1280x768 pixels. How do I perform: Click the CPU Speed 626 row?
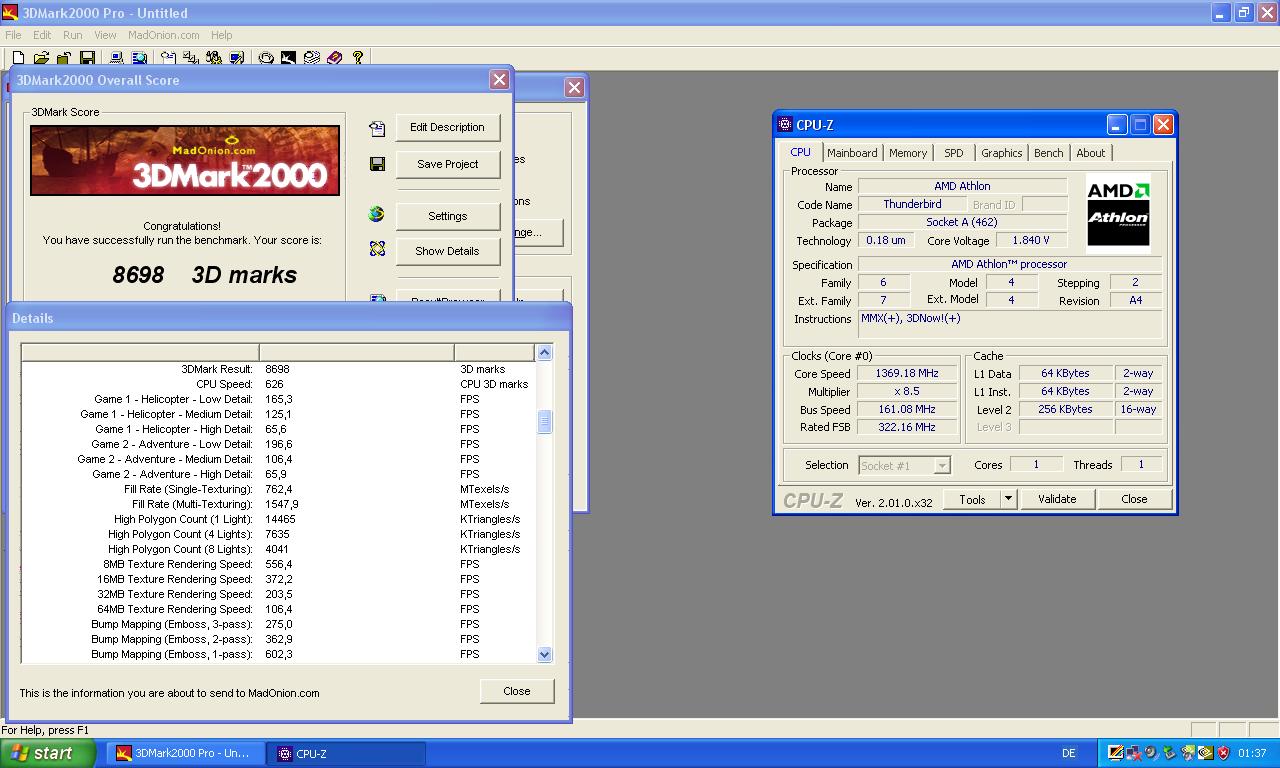278,384
